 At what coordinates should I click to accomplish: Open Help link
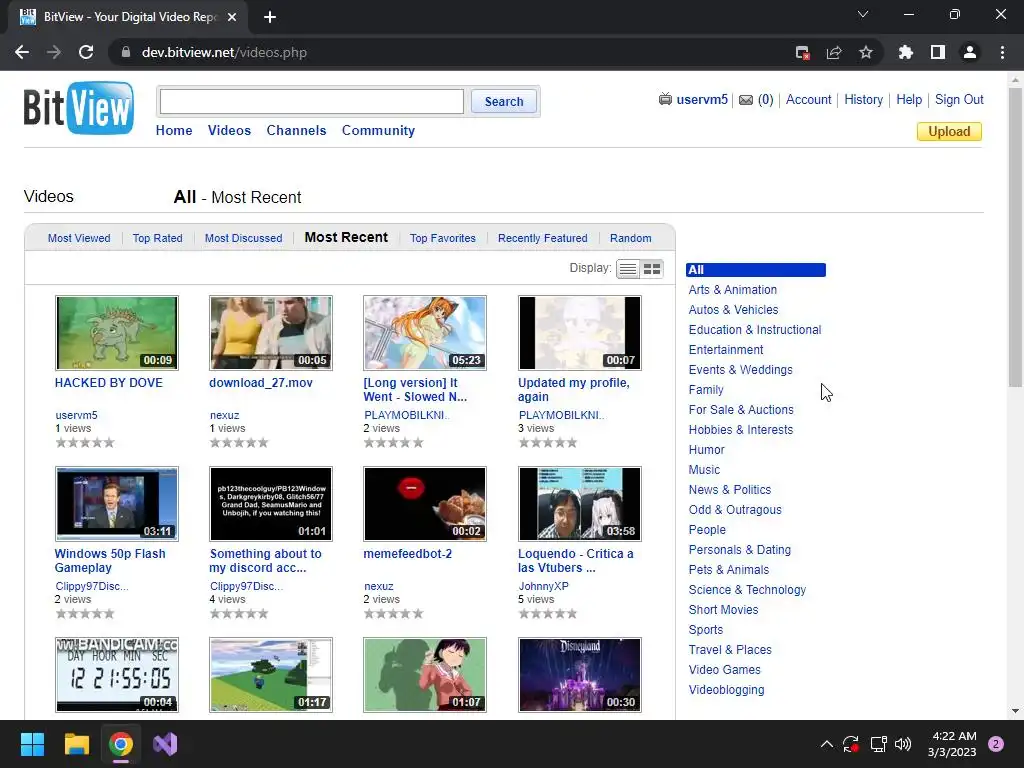pyautogui.click(x=908, y=99)
